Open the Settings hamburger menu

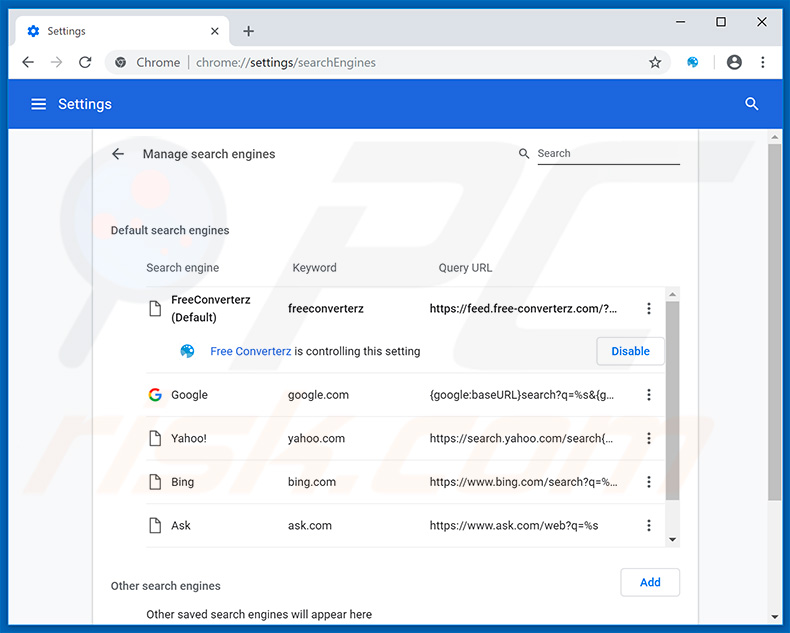pyautogui.click(x=38, y=104)
